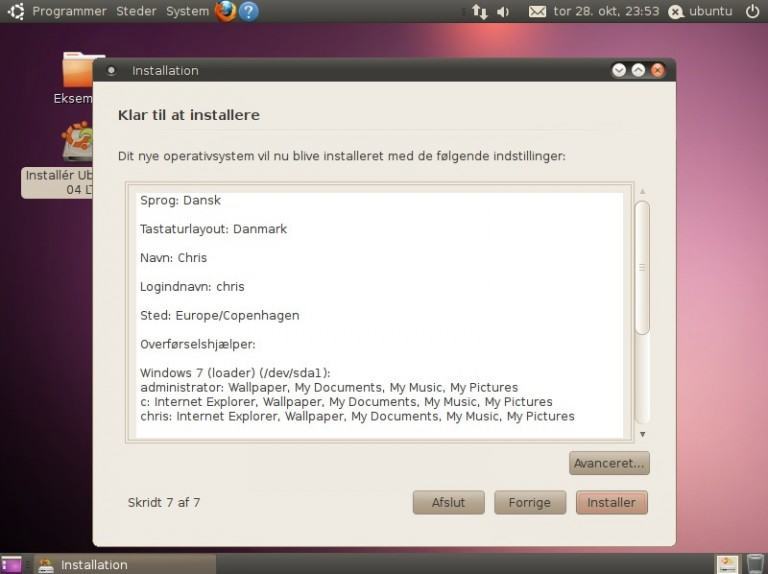Image resolution: width=768 pixels, height=574 pixels.
Task: Click the trash icon in bottom panel
Action: (755, 564)
